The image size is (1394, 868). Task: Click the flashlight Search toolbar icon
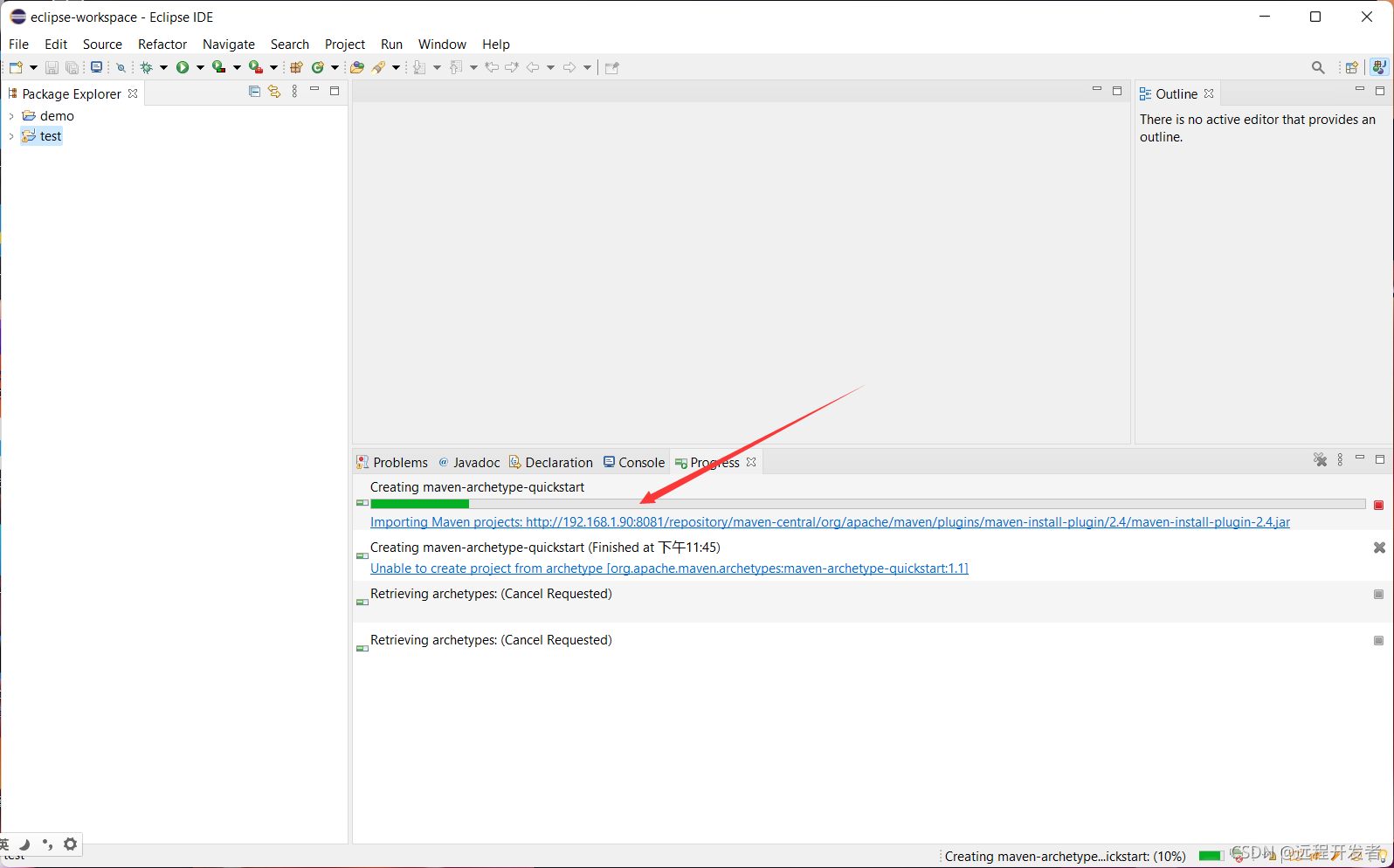[378, 67]
